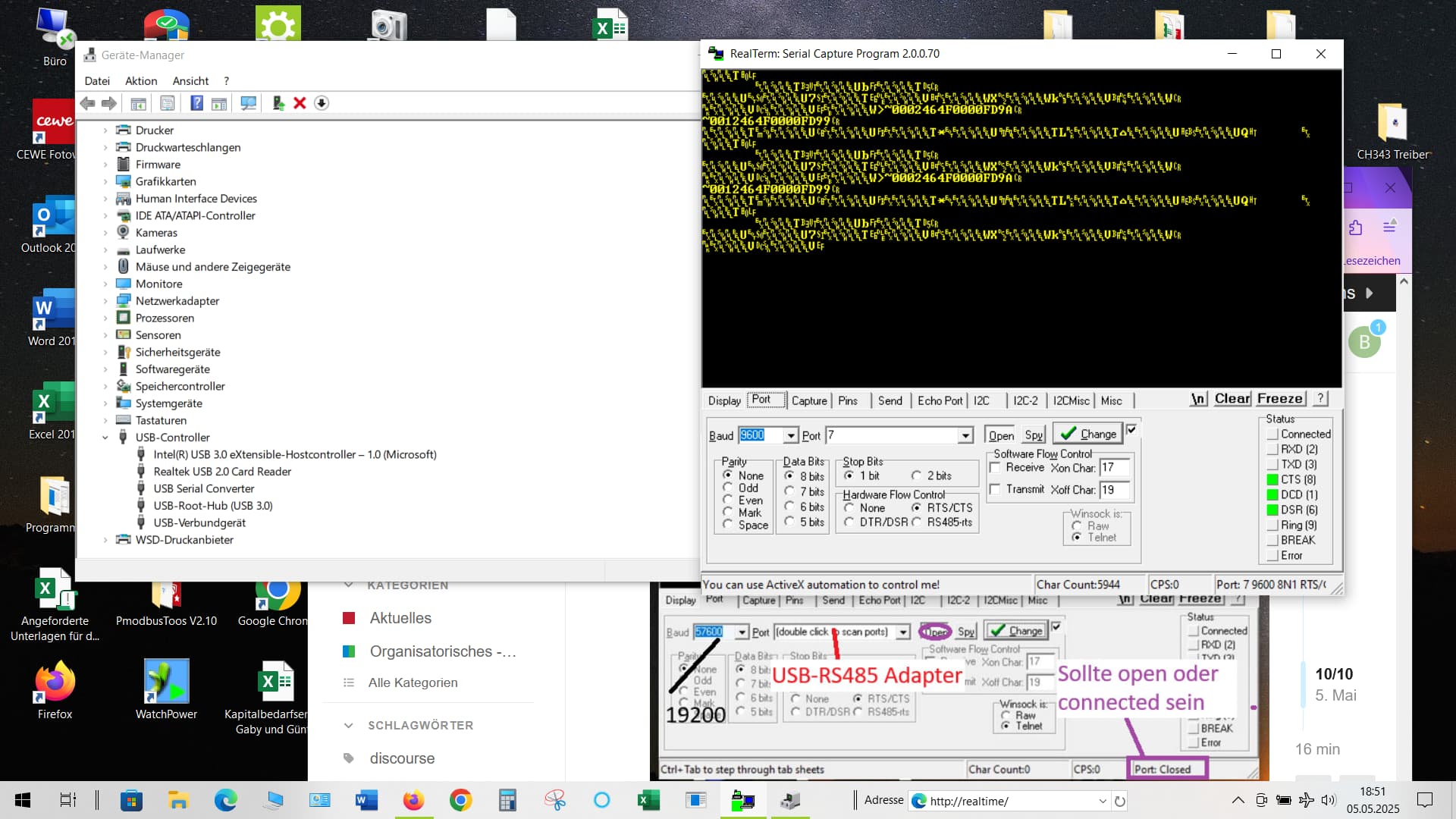Expand the Drucker device category
The image size is (1456, 819).
point(105,130)
